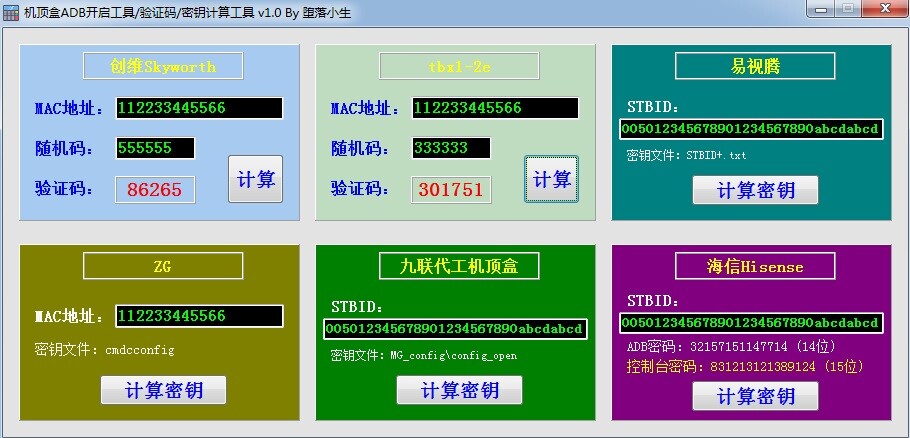Click 计算 button in tbx1-2e panel
The width and height of the screenshot is (910, 438).
[551, 179]
